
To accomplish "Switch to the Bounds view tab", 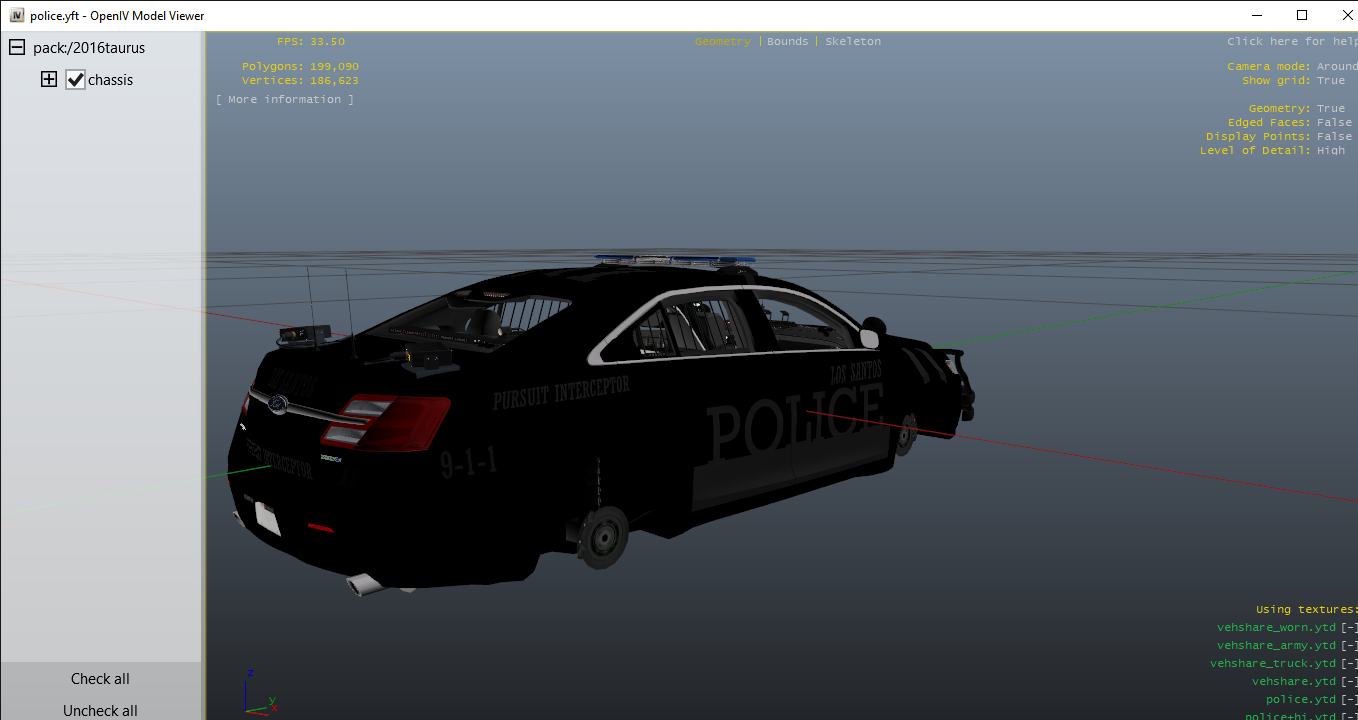I will (x=787, y=42).
